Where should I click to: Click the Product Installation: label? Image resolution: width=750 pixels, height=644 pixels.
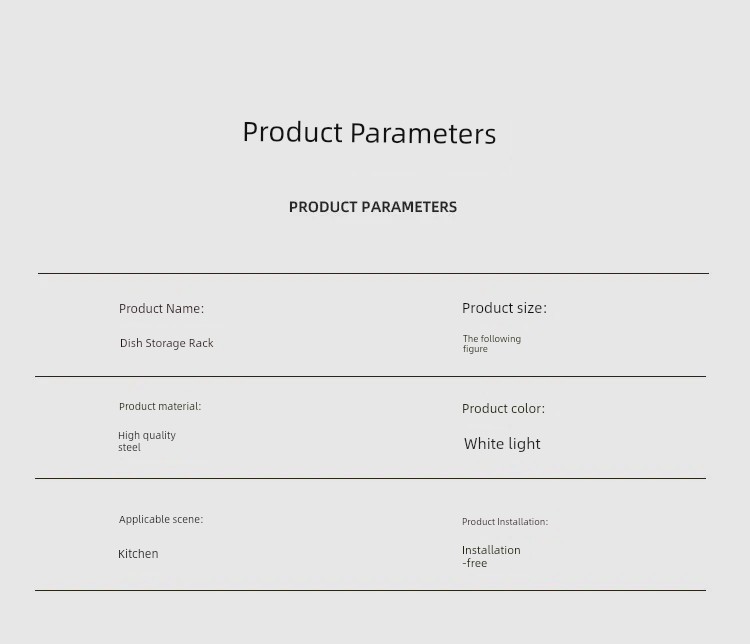point(505,522)
